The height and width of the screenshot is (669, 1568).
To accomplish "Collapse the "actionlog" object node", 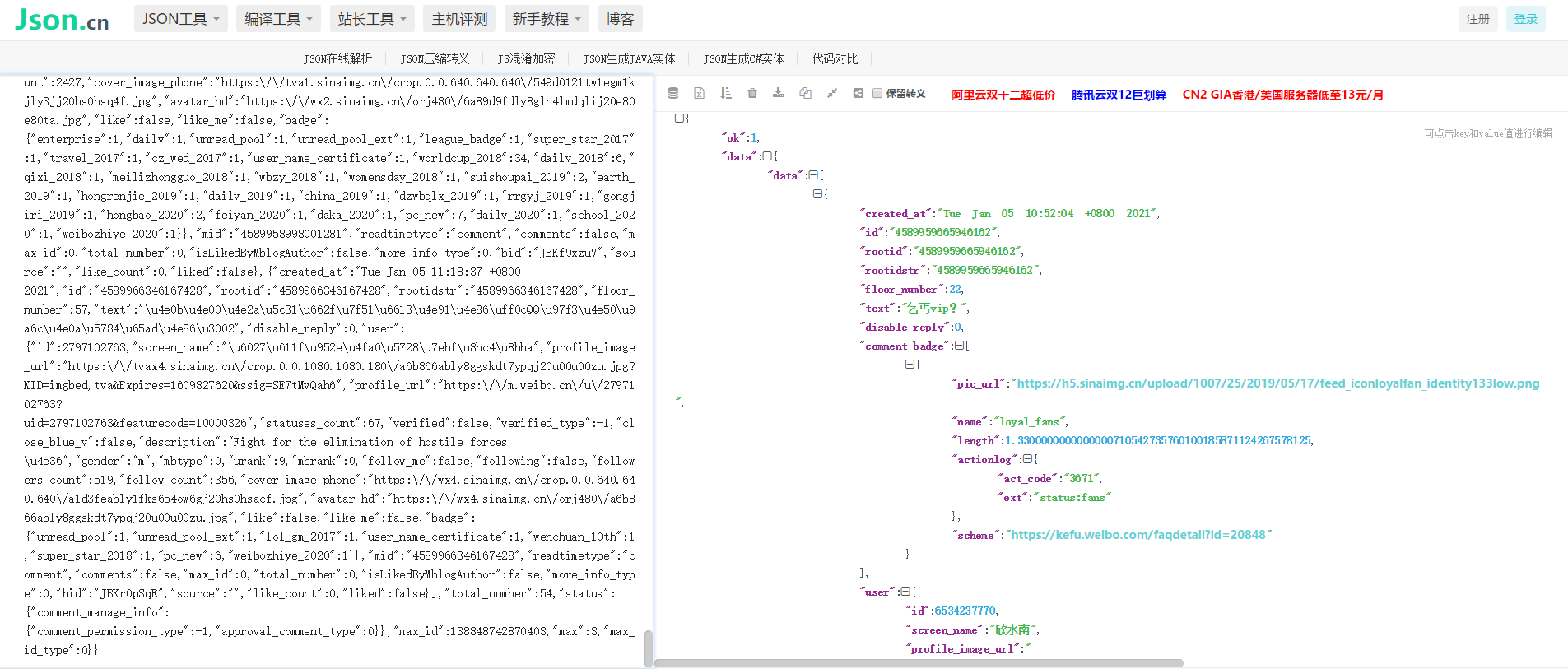I will click(x=1027, y=459).
